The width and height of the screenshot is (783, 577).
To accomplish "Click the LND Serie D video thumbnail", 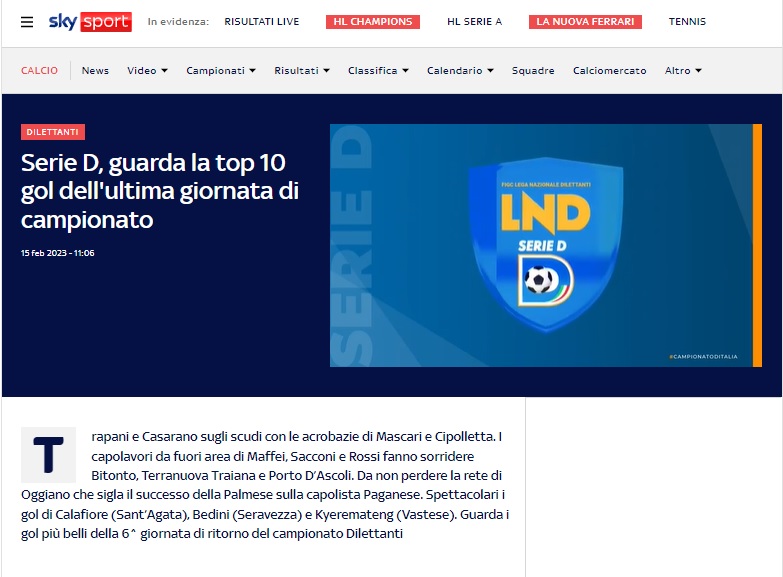I will coord(545,245).
